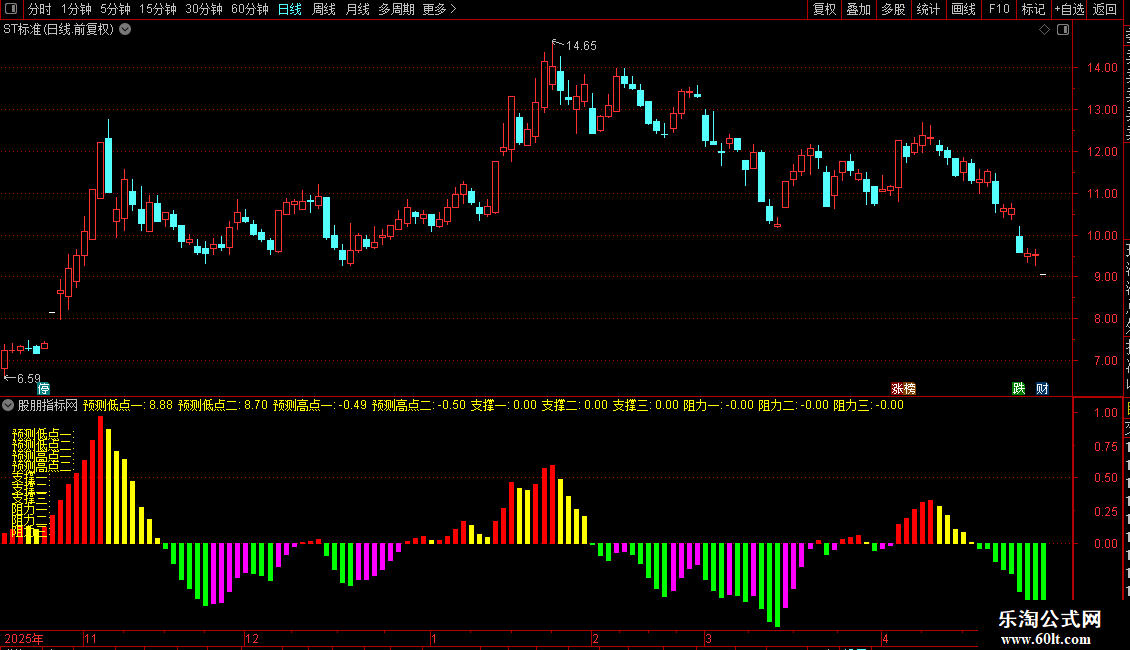The height and width of the screenshot is (650, 1130).
Task: Open the 多周期 multi-period view
Action: coord(396,9)
